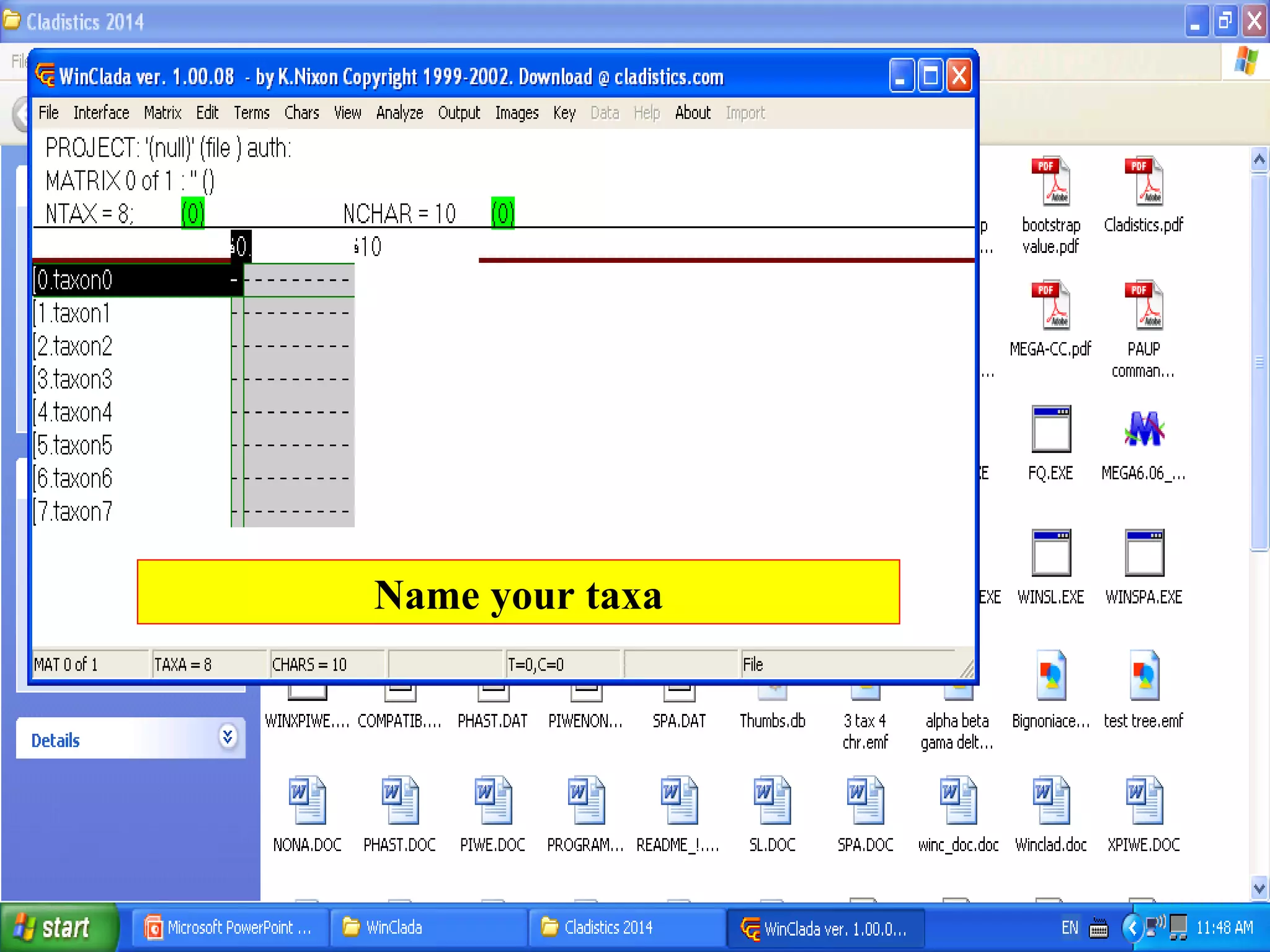Viewport: 1270px width, 952px height.
Task: Open the Bignoniaceae image file icon
Action: pyautogui.click(x=1050, y=675)
